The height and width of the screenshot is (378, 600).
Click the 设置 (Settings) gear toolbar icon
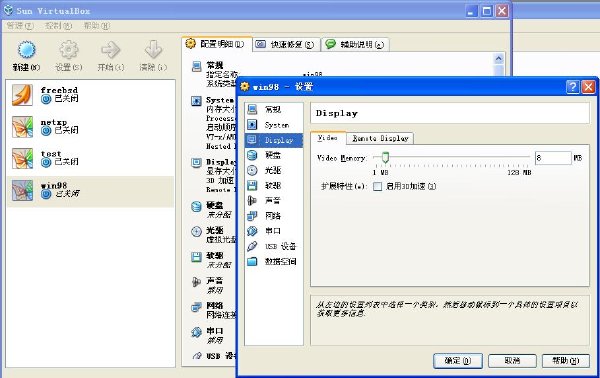click(68, 50)
